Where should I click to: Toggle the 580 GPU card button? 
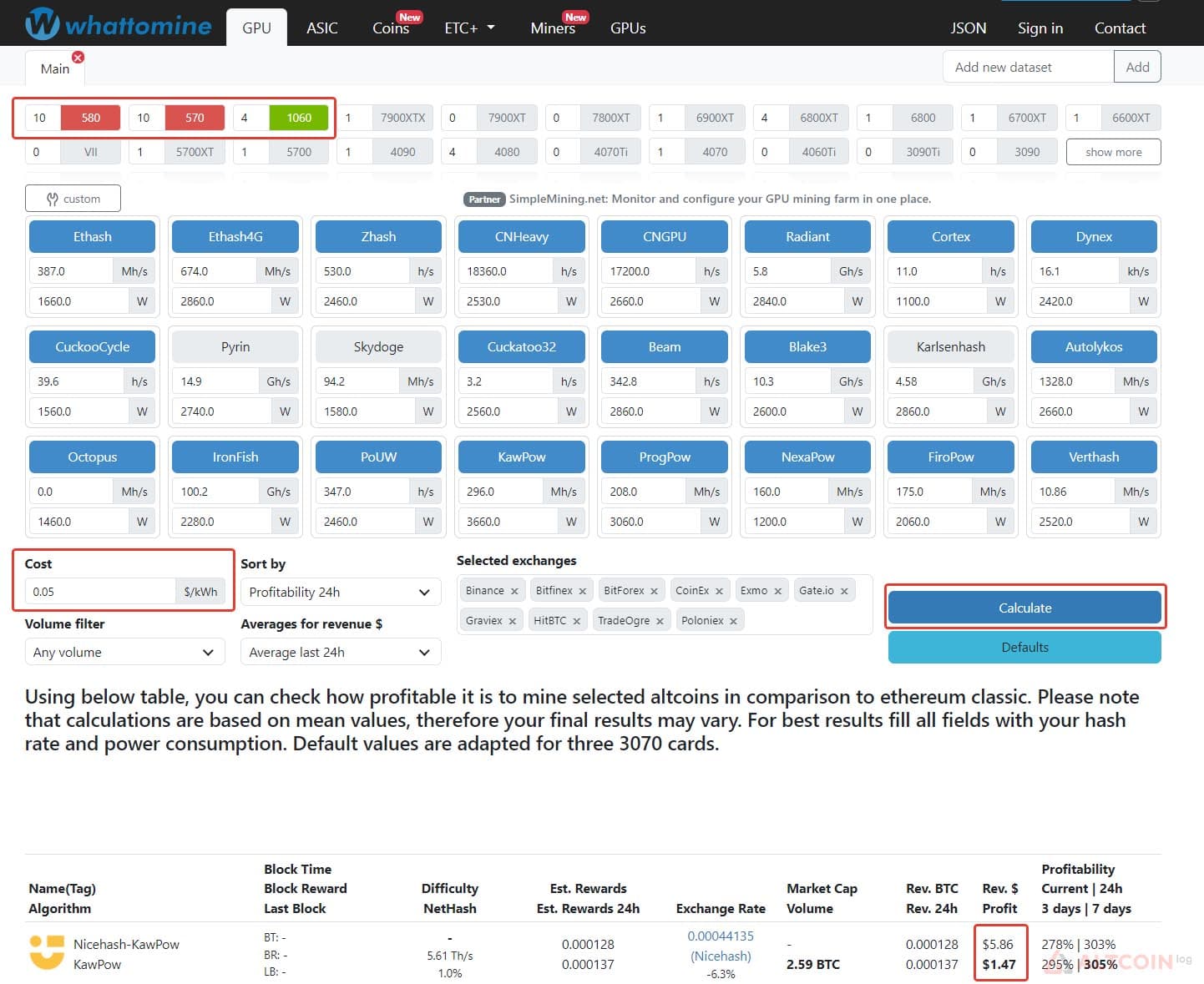(x=90, y=118)
